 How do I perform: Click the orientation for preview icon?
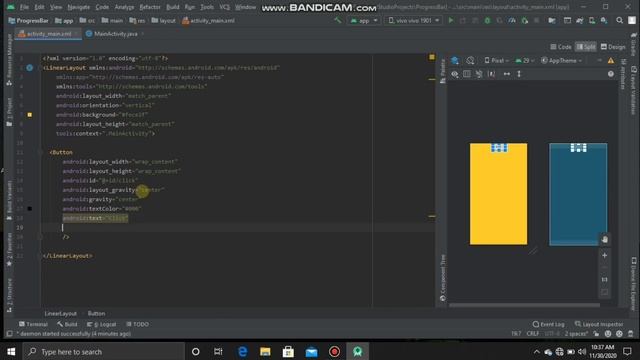[470, 60]
